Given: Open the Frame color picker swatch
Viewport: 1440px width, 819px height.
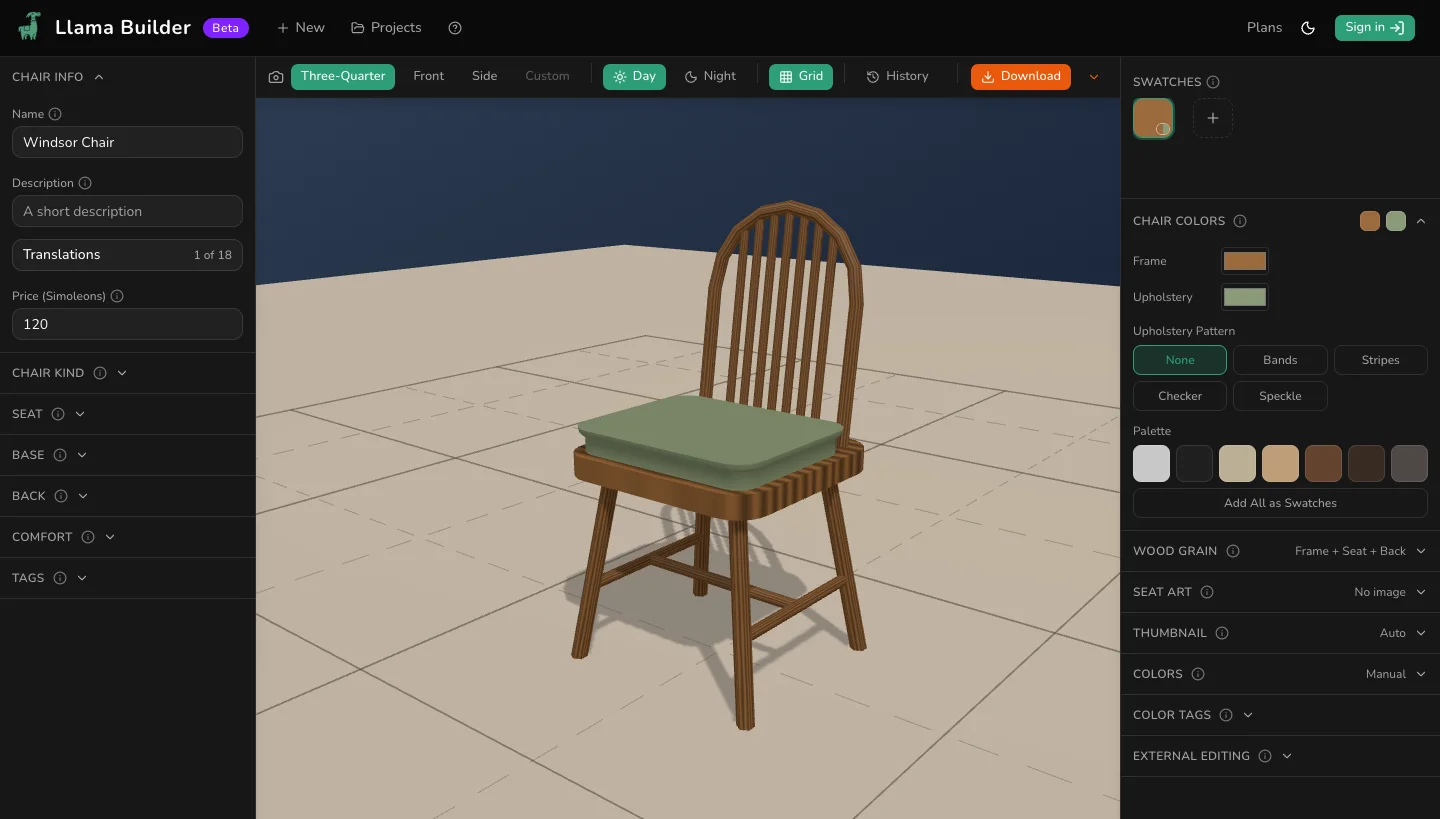Looking at the screenshot, I should click(1245, 261).
